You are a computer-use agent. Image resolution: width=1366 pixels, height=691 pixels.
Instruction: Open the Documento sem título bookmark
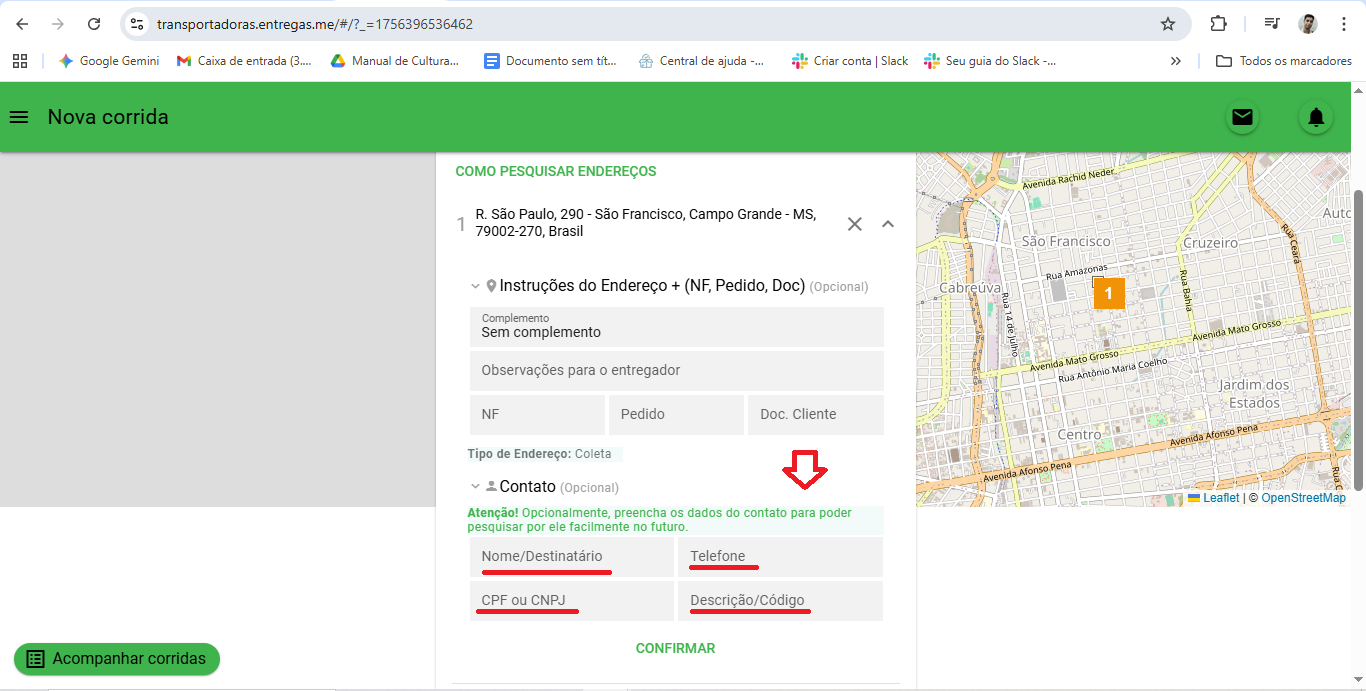550,61
